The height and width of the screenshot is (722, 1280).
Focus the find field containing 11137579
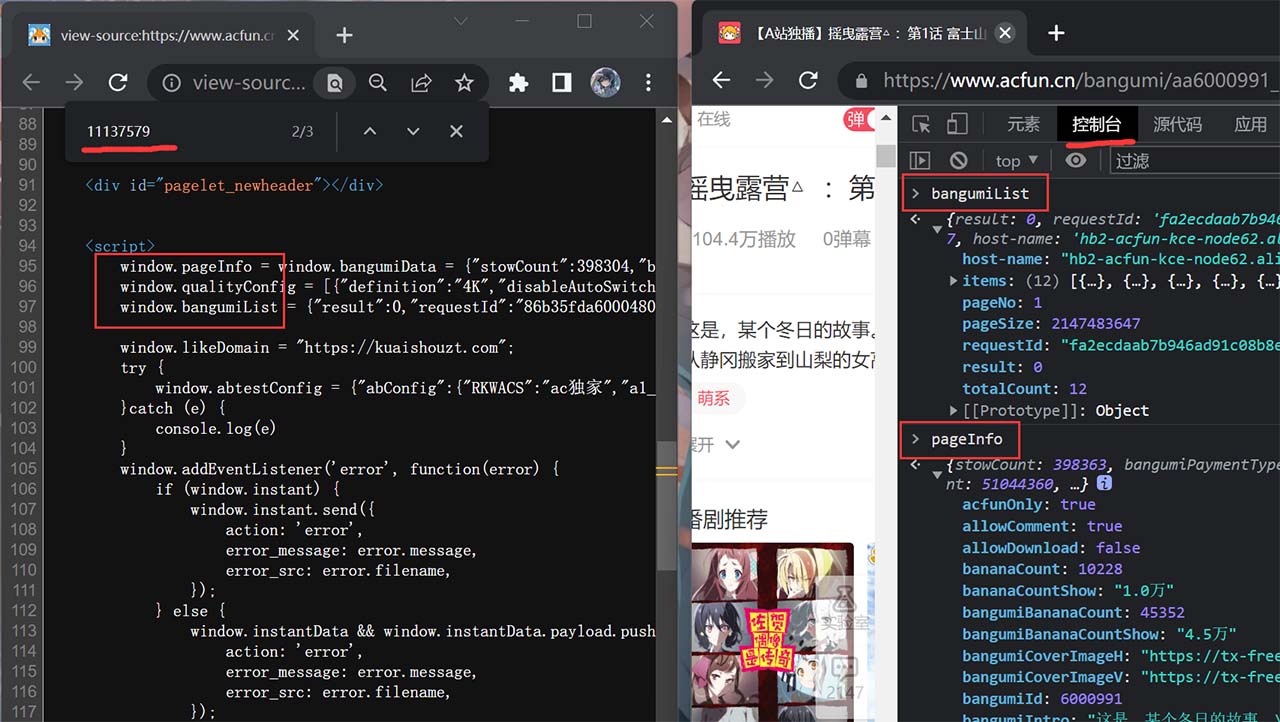180,131
